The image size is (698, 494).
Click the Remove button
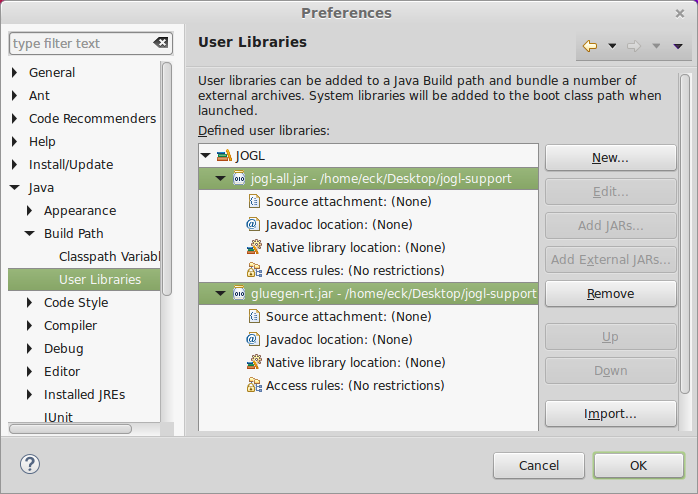610,294
